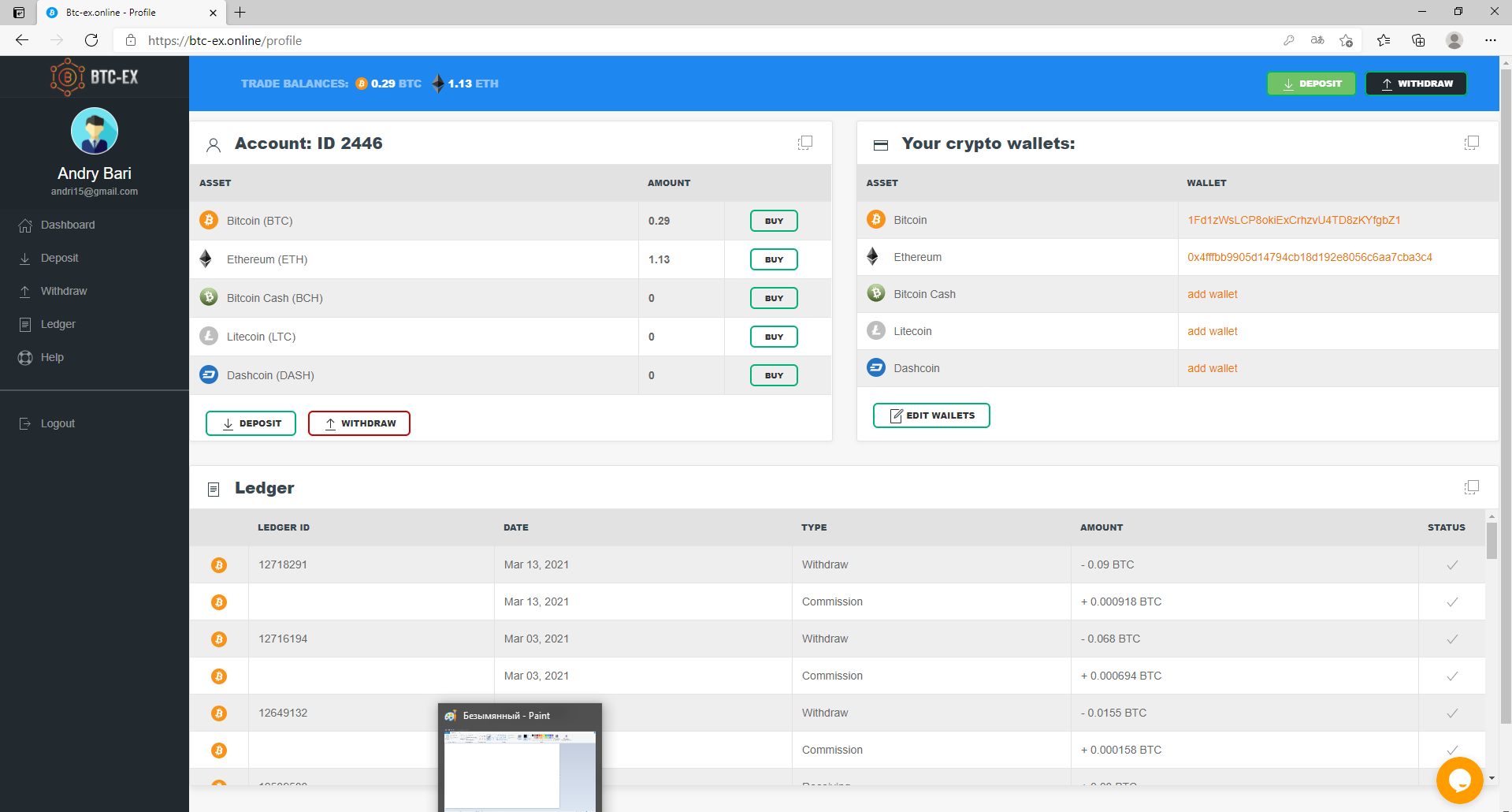Viewport: 1512px width, 812px height.
Task: Add wallet for Litecoin
Action: [1213, 331]
